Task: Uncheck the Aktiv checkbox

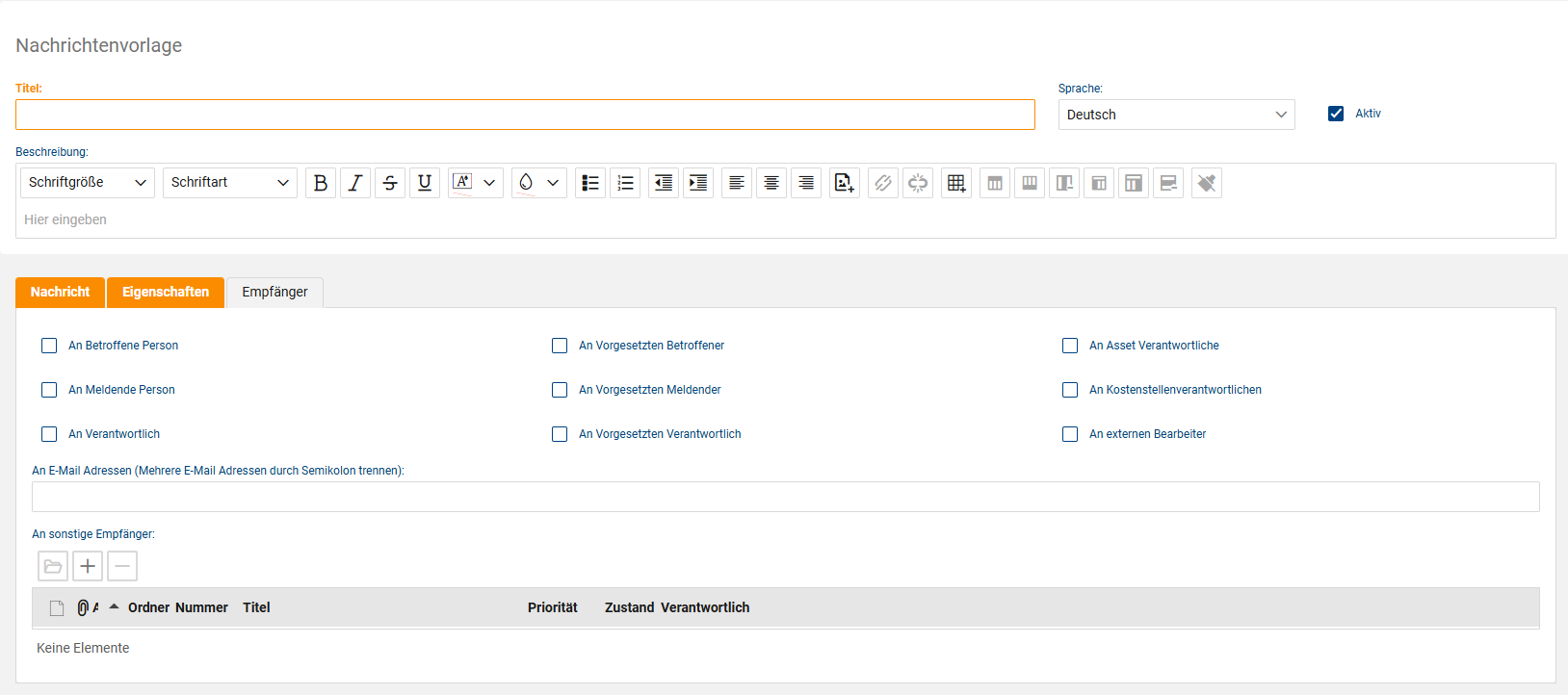Action: tap(1336, 114)
